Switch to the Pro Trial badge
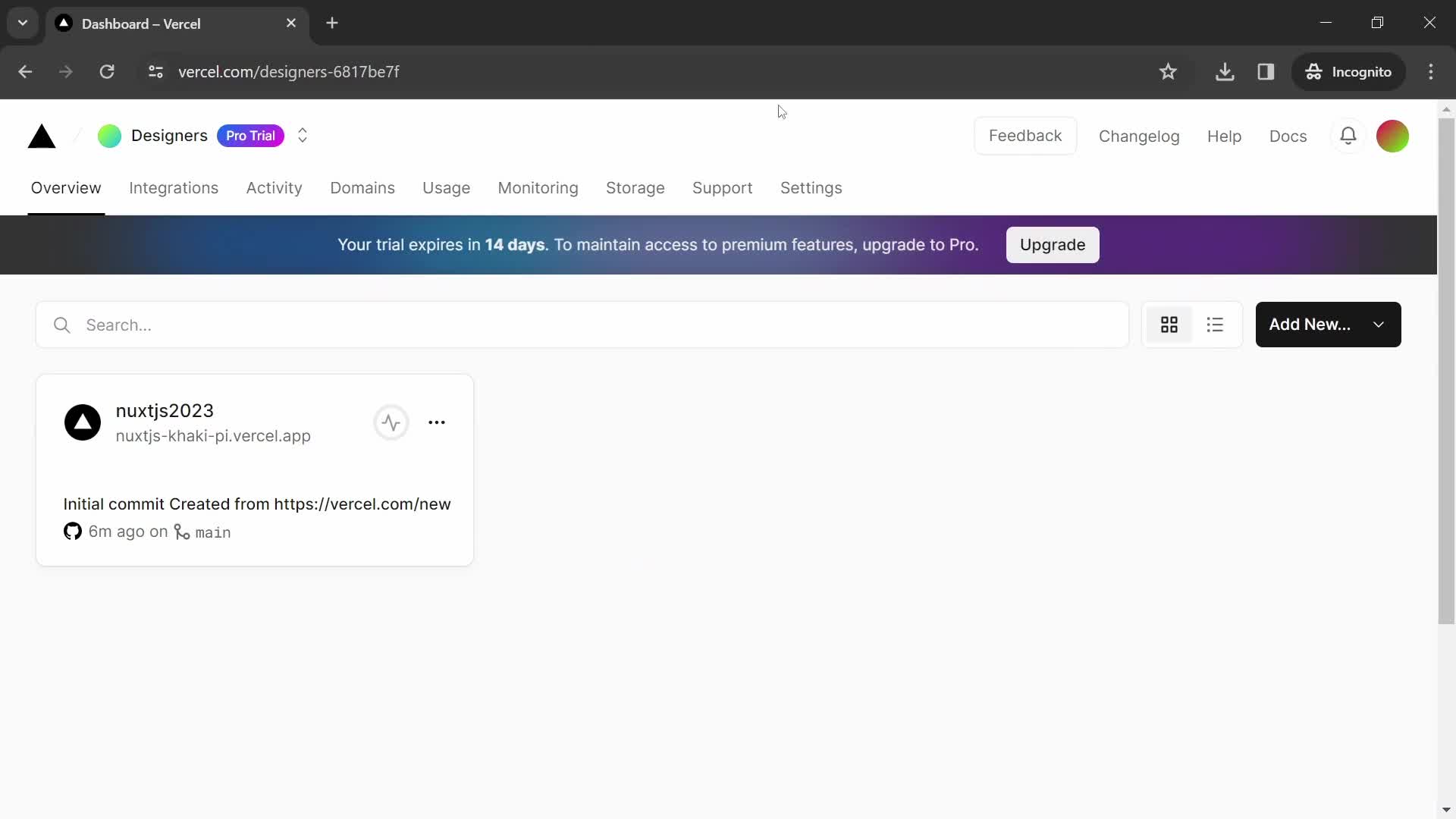The image size is (1456, 819). click(x=250, y=135)
